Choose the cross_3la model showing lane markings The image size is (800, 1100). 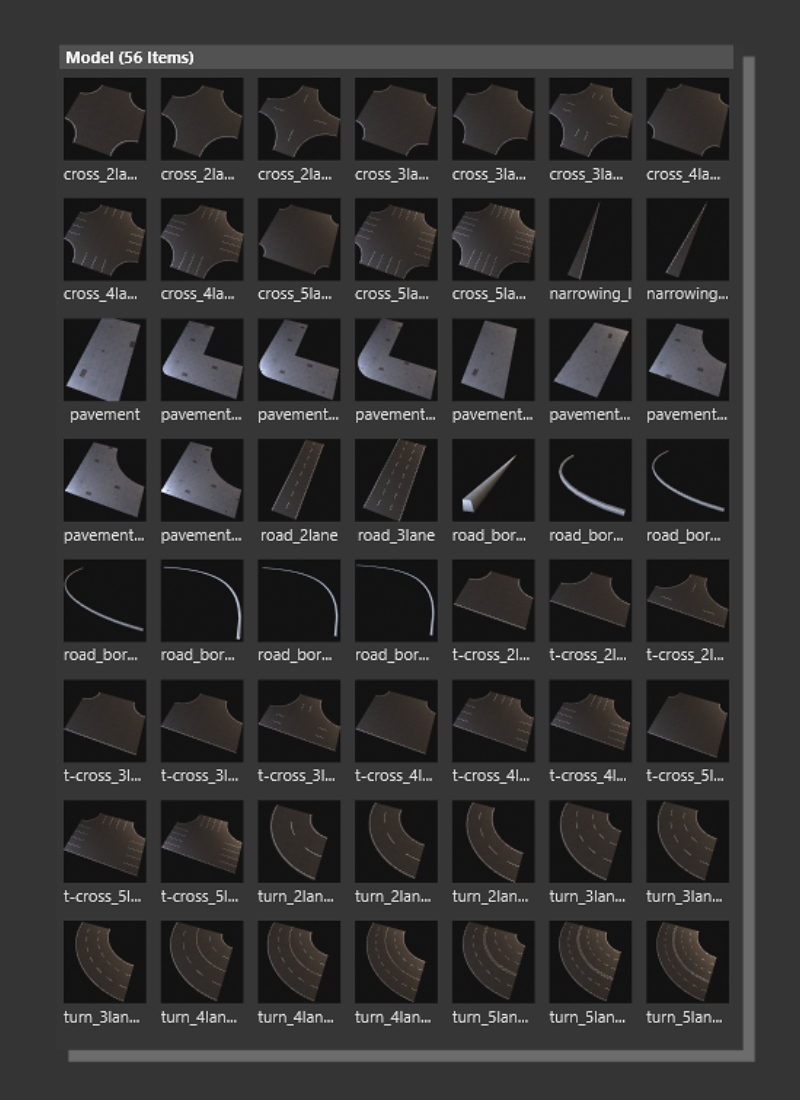click(x=590, y=119)
